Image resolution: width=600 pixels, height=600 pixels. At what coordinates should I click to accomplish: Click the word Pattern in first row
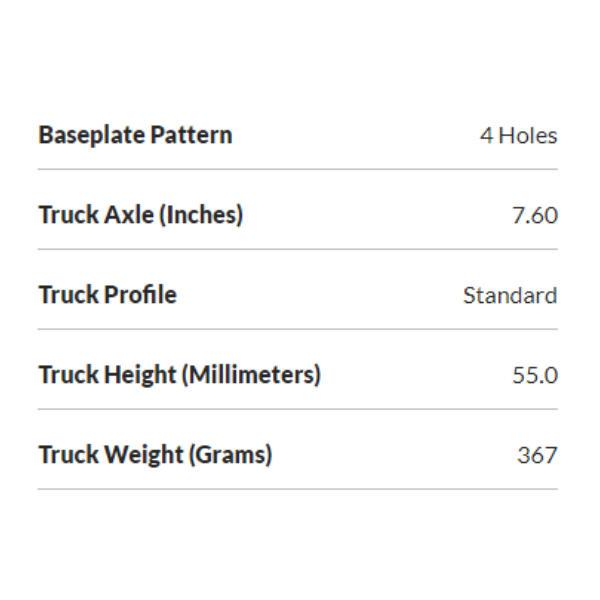tap(191, 135)
